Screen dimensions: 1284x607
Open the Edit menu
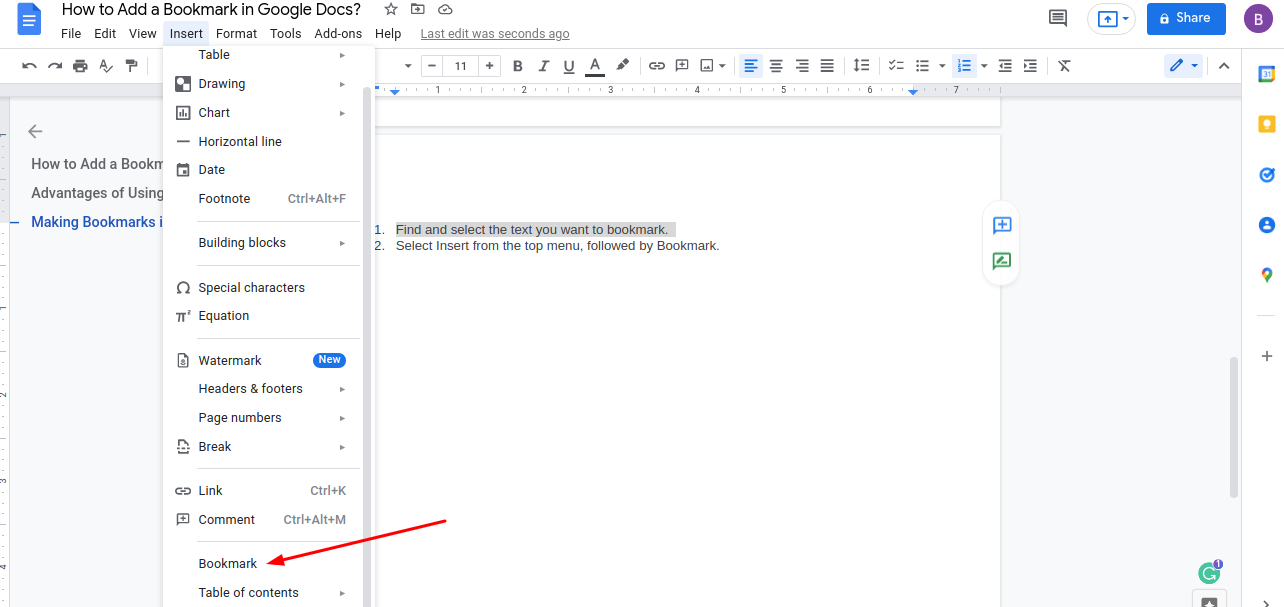tap(105, 33)
